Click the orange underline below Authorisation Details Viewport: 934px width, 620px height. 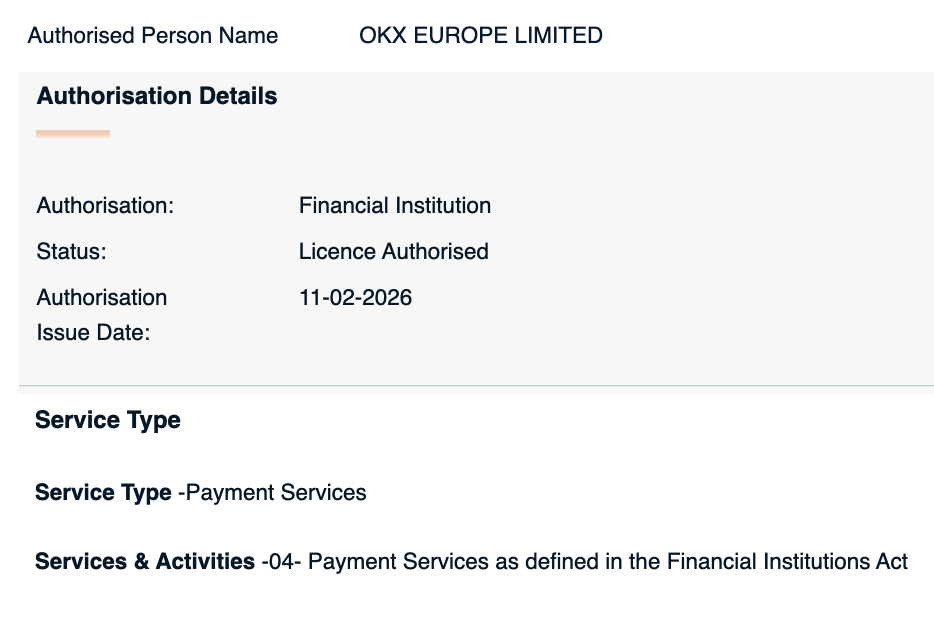[73, 133]
